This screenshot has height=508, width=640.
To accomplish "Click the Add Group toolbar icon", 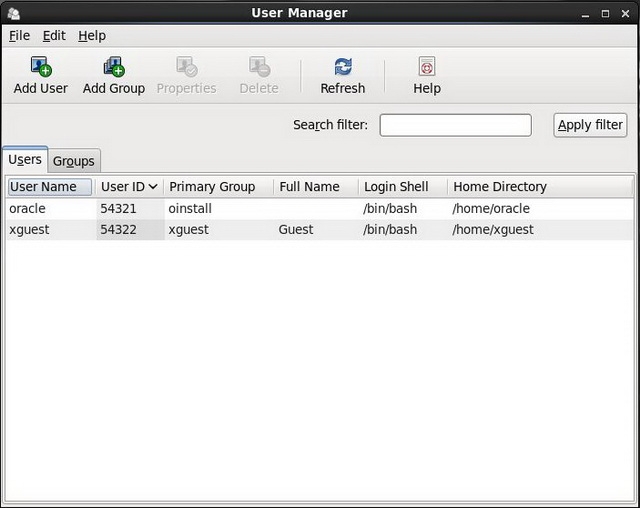I will tap(113, 68).
